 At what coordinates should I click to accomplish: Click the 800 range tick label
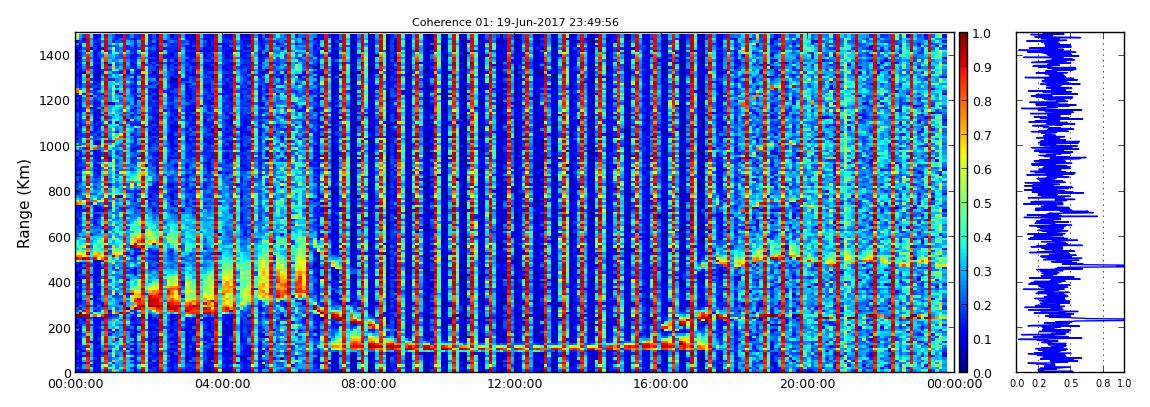point(58,192)
